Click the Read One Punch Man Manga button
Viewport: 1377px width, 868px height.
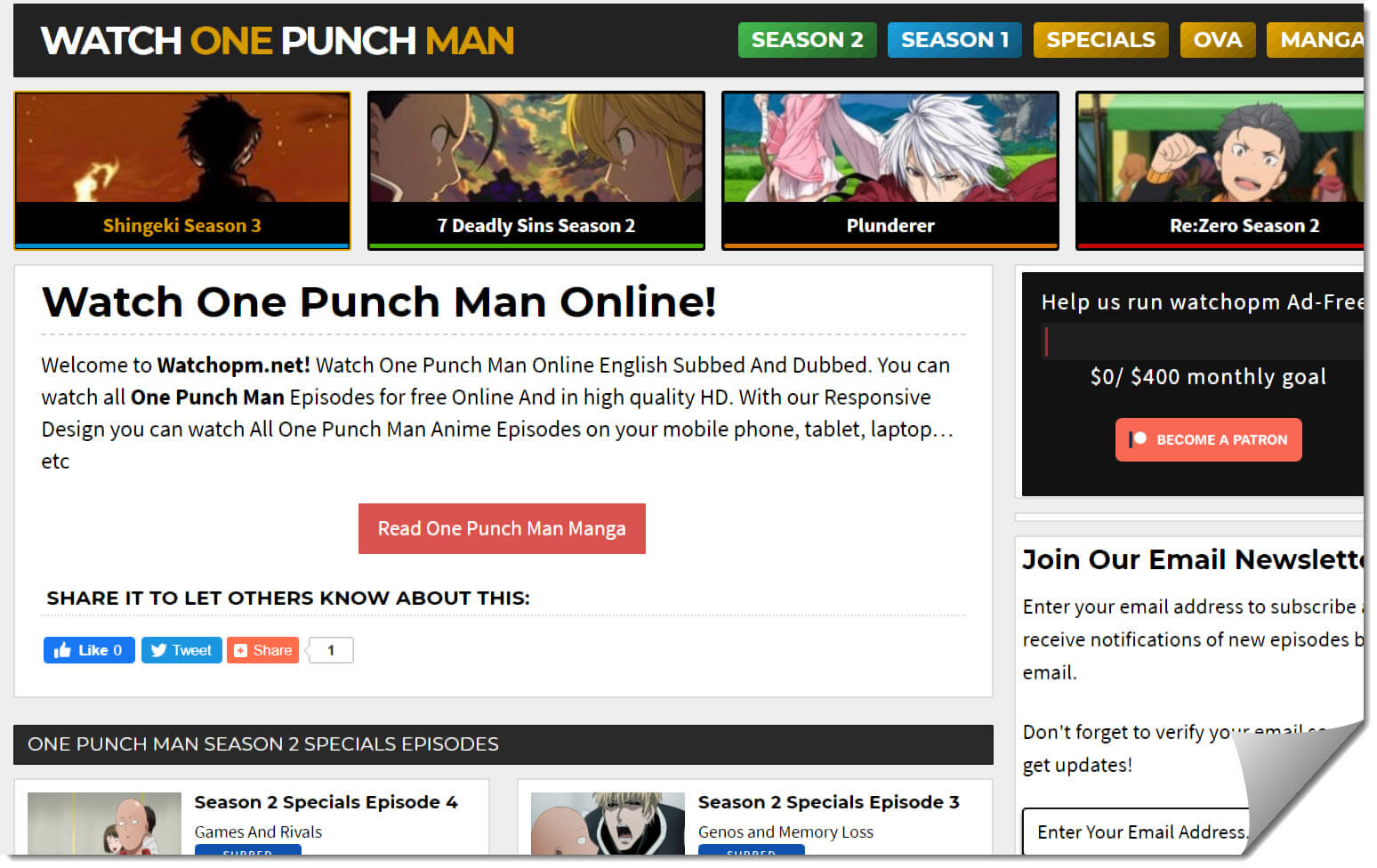pos(502,528)
